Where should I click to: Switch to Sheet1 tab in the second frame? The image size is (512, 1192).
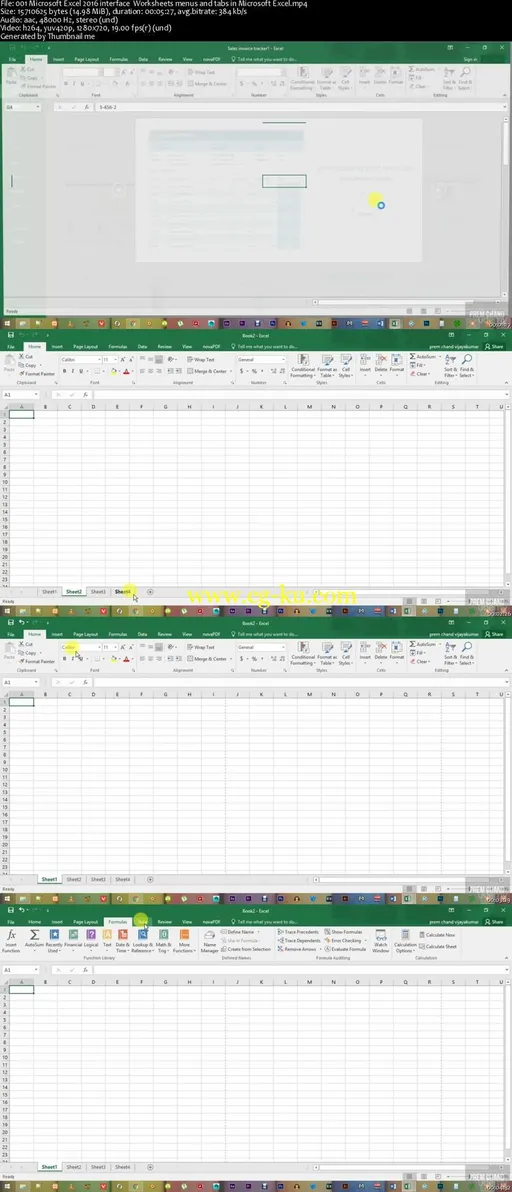coord(49,591)
